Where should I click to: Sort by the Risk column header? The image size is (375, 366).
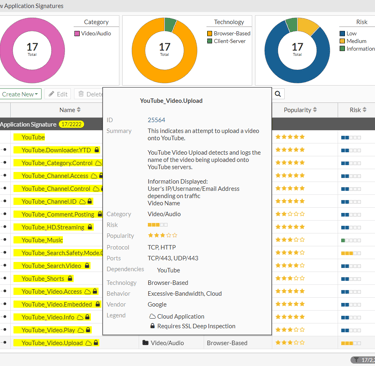(x=358, y=110)
